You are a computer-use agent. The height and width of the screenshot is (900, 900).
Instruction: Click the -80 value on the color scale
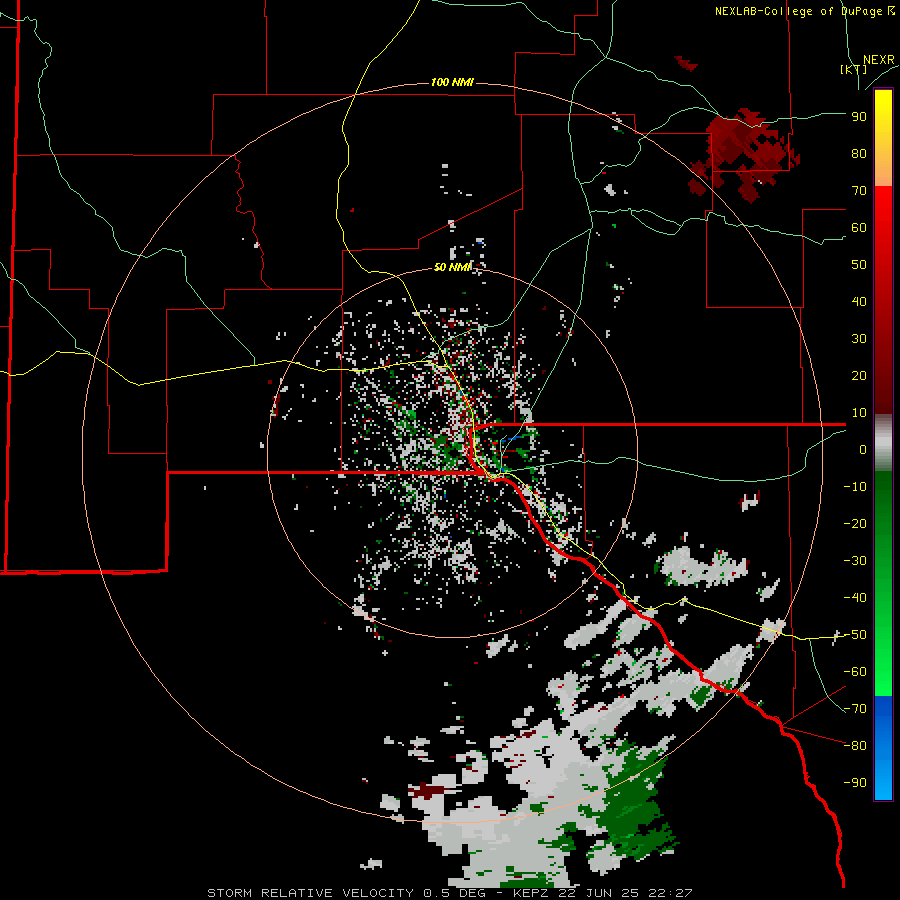click(x=855, y=746)
